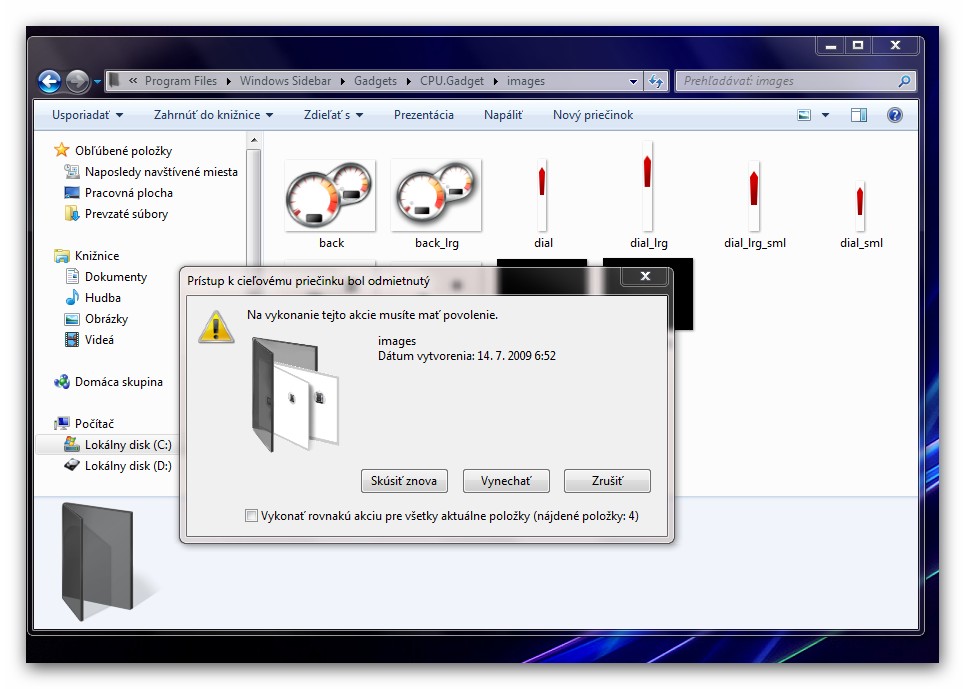Click CPU.Gadget breadcrumb segment
The height and width of the screenshot is (689, 965).
(452, 81)
